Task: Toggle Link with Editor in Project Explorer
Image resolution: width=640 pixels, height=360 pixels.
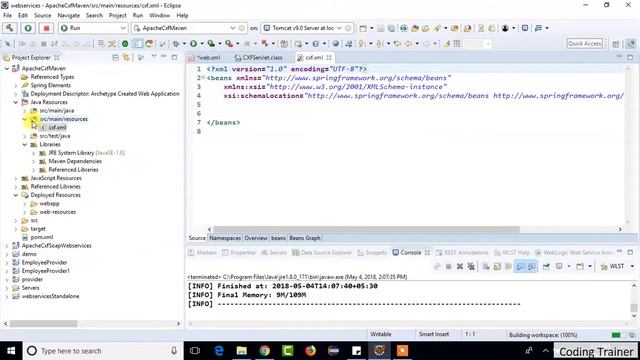Action: 126,58
